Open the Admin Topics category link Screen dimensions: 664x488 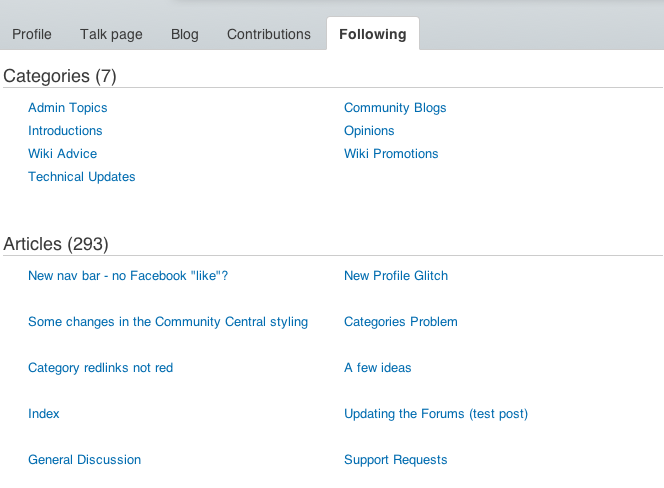[68, 108]
